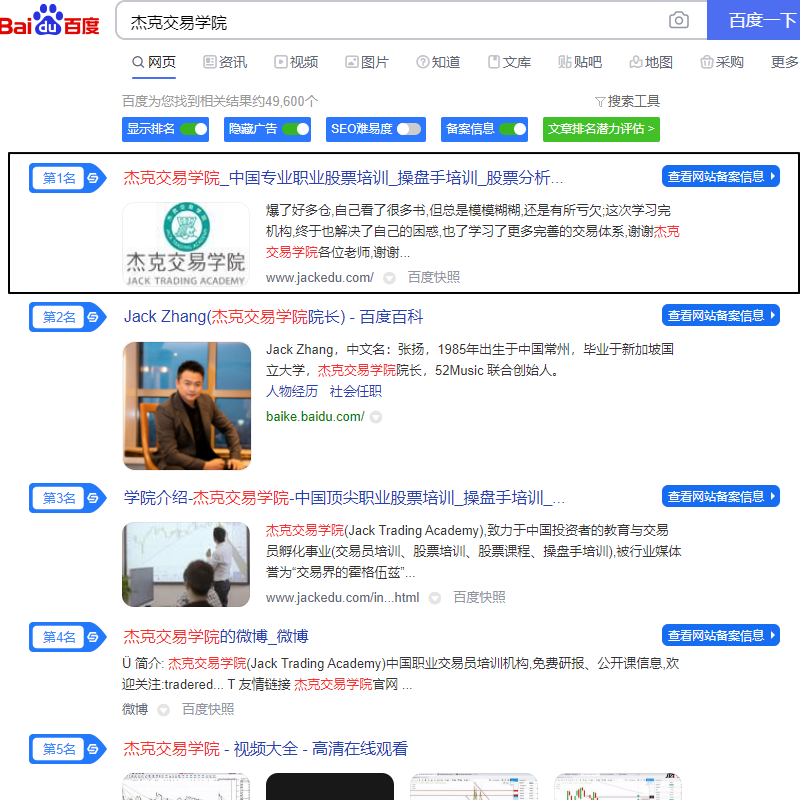Open the 更多 tab menu
The height and width of the screenshot is (800, 800).
click(x=784, y=62)
